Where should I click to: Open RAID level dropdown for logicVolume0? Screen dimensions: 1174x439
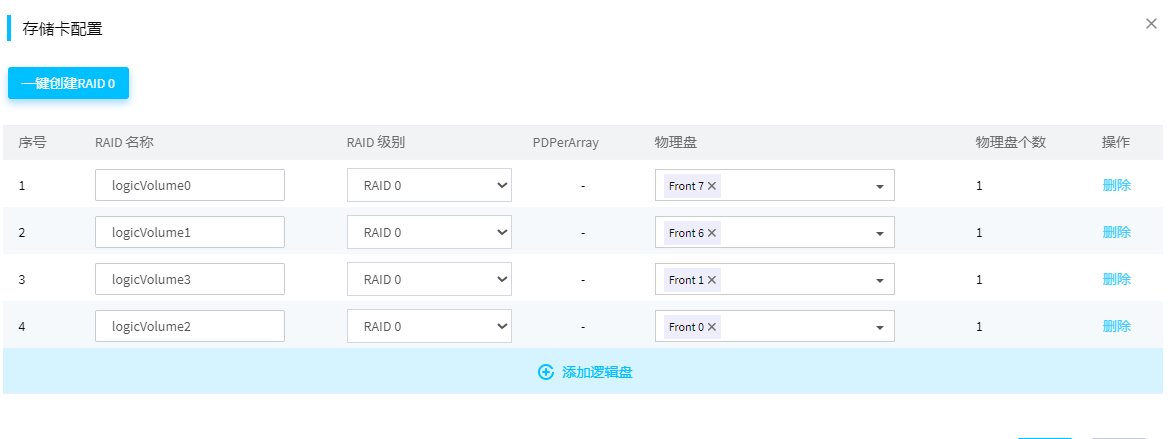point(429,186)
